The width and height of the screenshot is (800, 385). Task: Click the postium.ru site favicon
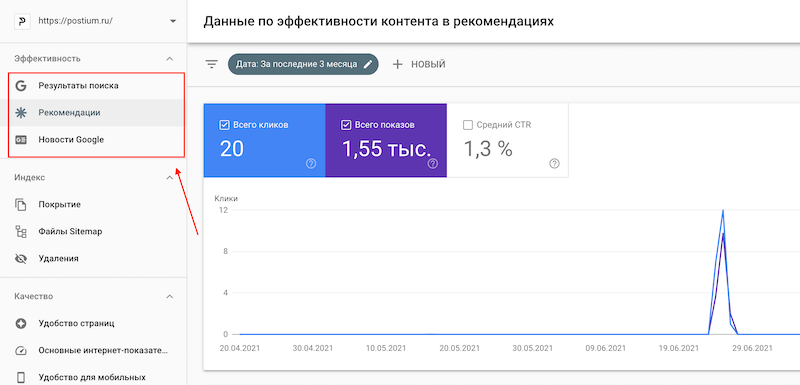point(21,21)
